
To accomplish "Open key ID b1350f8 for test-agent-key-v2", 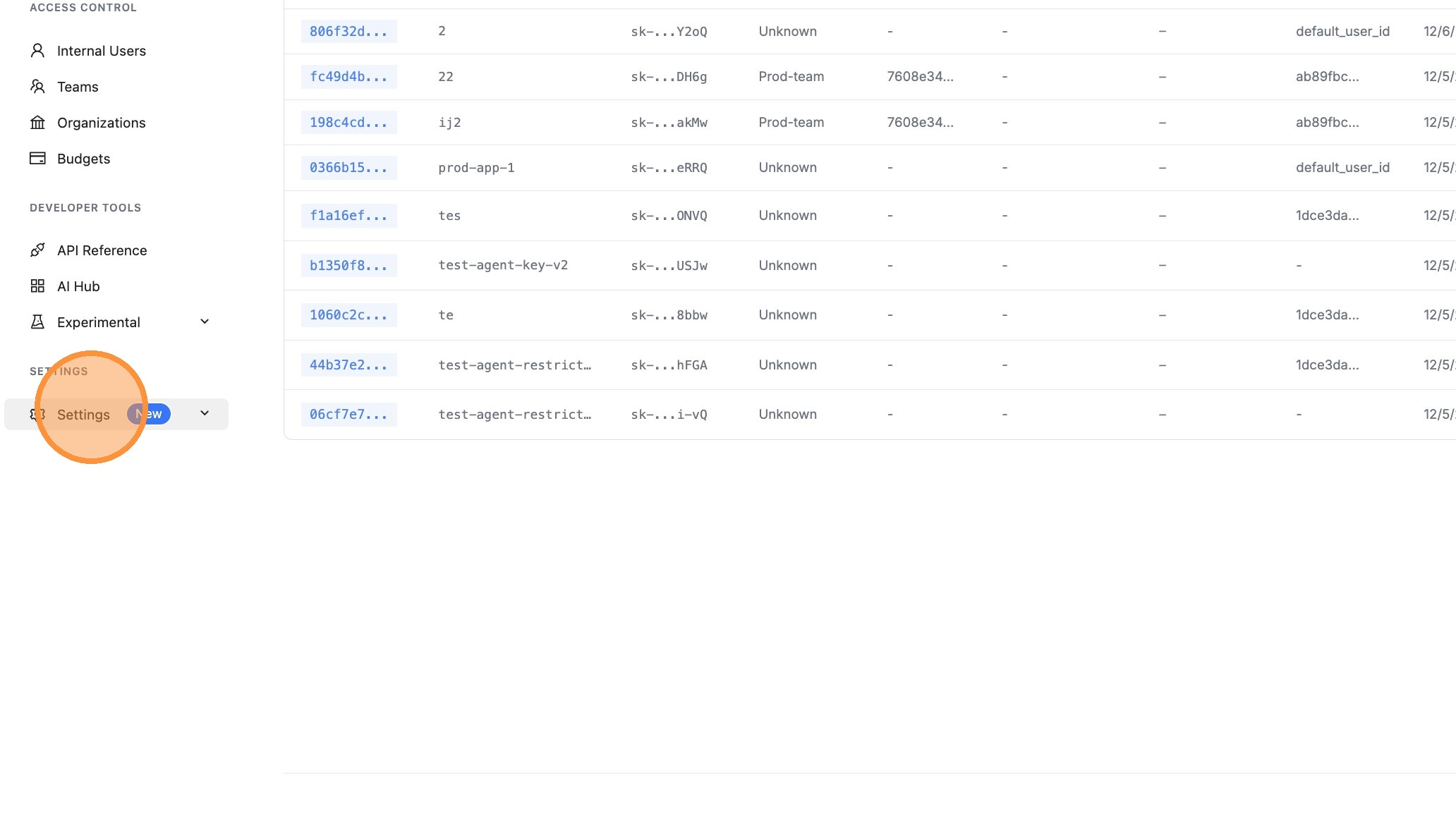I will point(348,266).
